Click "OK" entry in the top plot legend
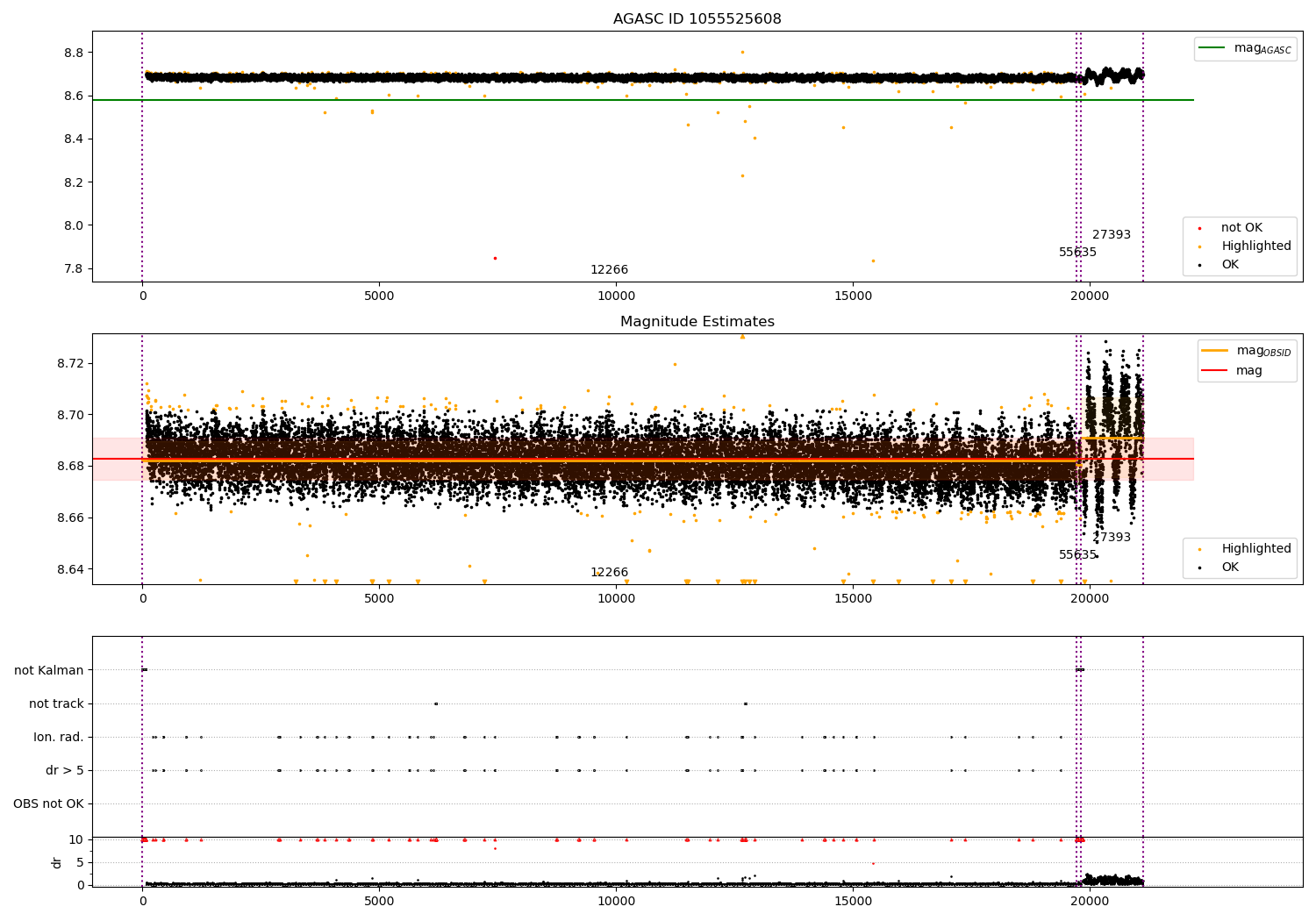1316x921 pixels. (1229, 265)
